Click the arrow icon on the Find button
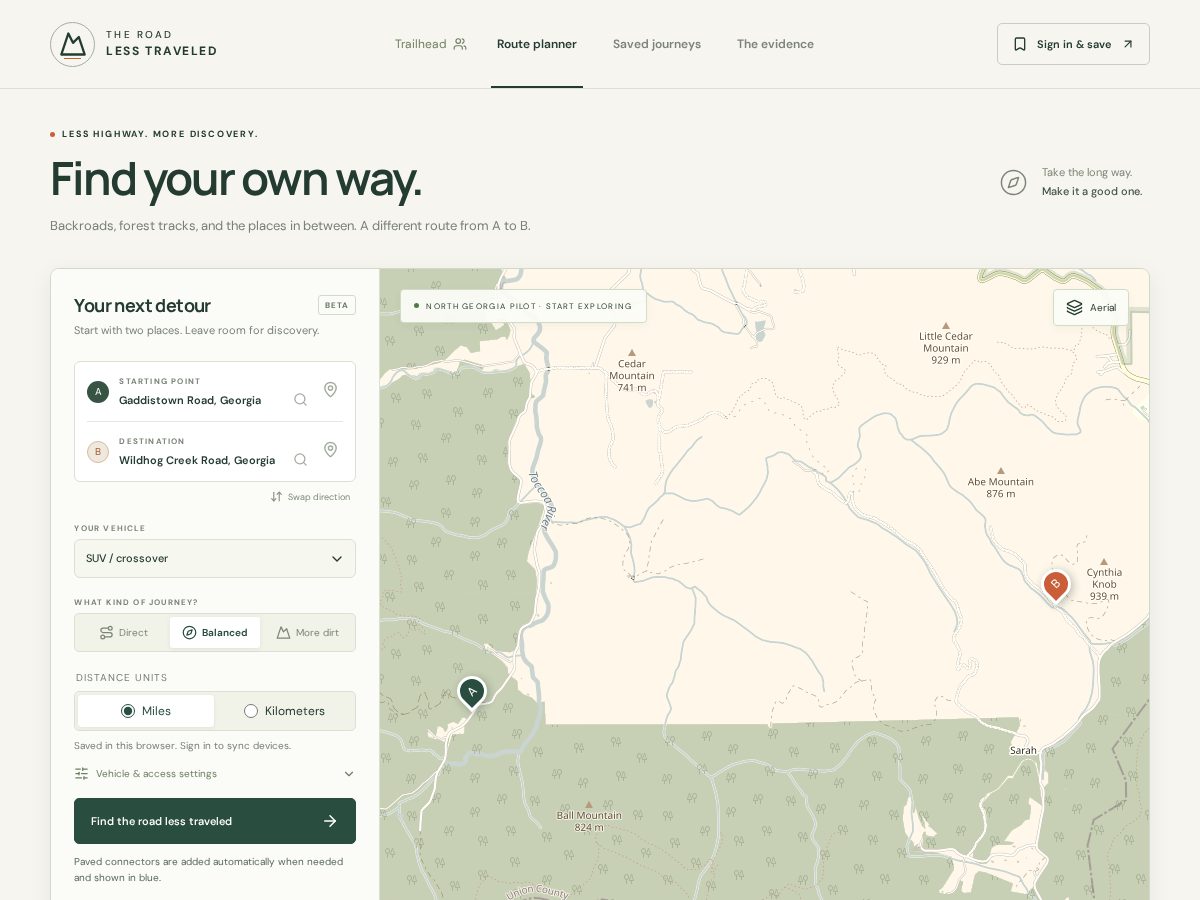Image resolution: width=1200 pixels, height=900 pixels. point(330,821)
